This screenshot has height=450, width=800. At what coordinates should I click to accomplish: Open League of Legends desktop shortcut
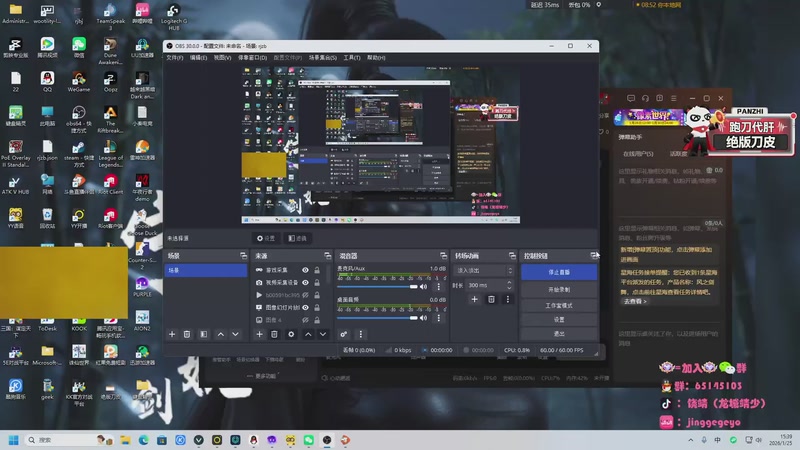[x=110, y=154]
